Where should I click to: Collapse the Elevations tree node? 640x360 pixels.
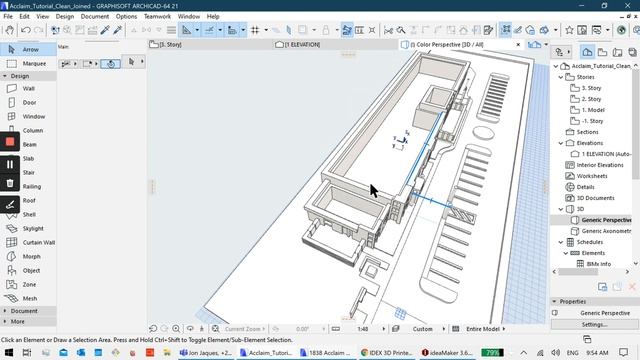[561, 143]
